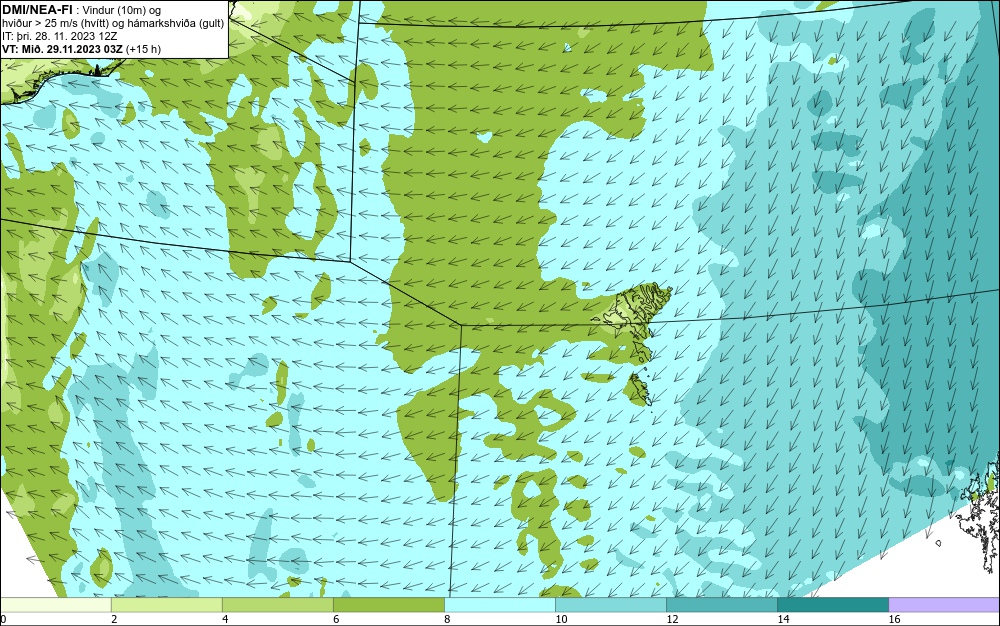The height and width of the screenshot is (626, 1000).
Task: Click the 6–8 m/s olive green legend swatch
Action: [389, 604]
